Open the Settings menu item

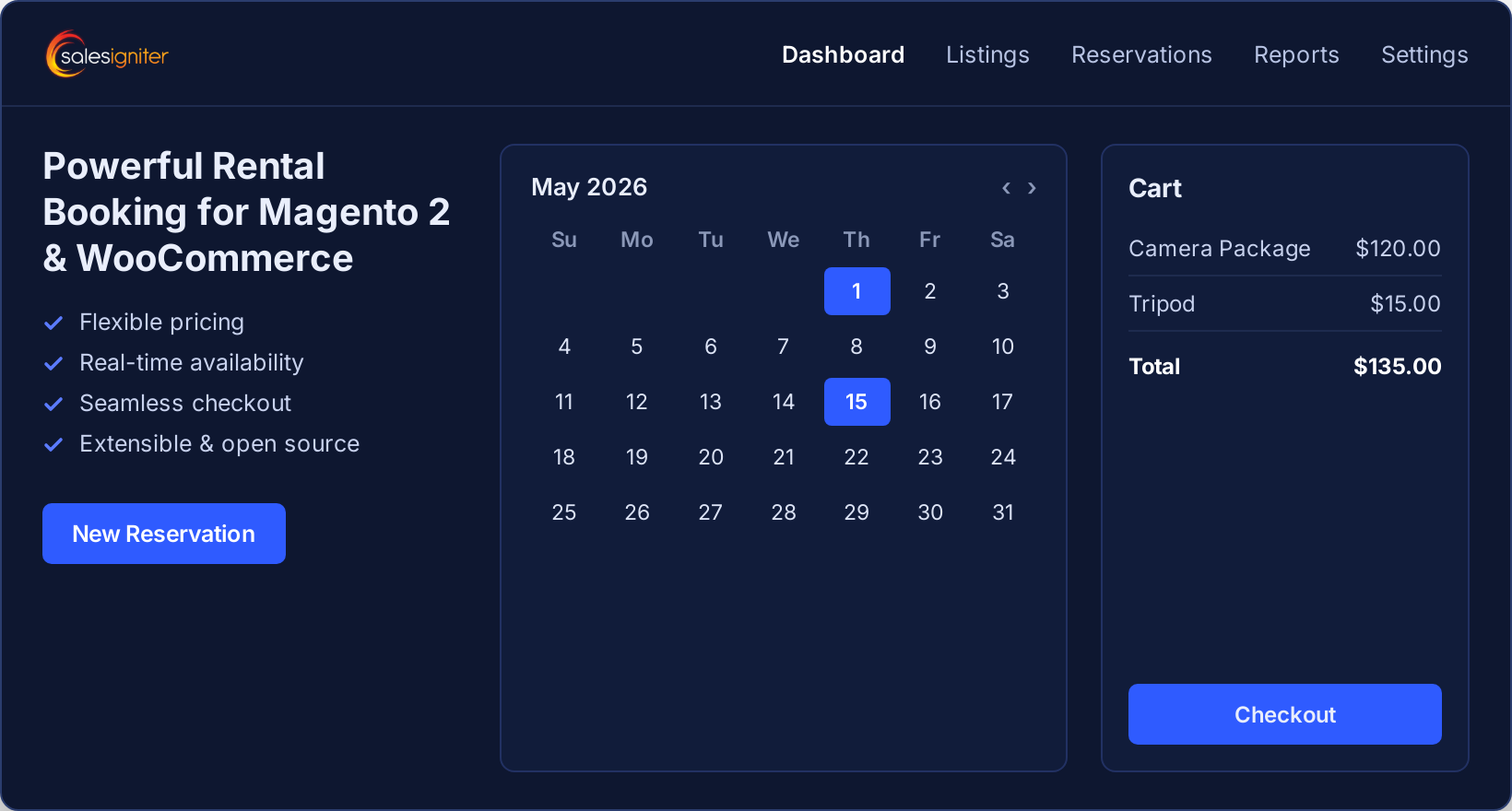pyautogui.click(x=1424, y=54)
